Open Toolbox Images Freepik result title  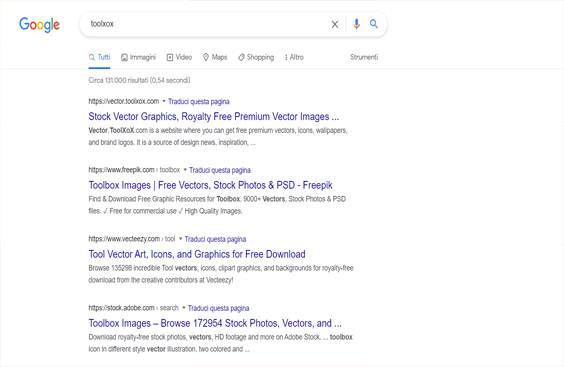pos(210,185)
